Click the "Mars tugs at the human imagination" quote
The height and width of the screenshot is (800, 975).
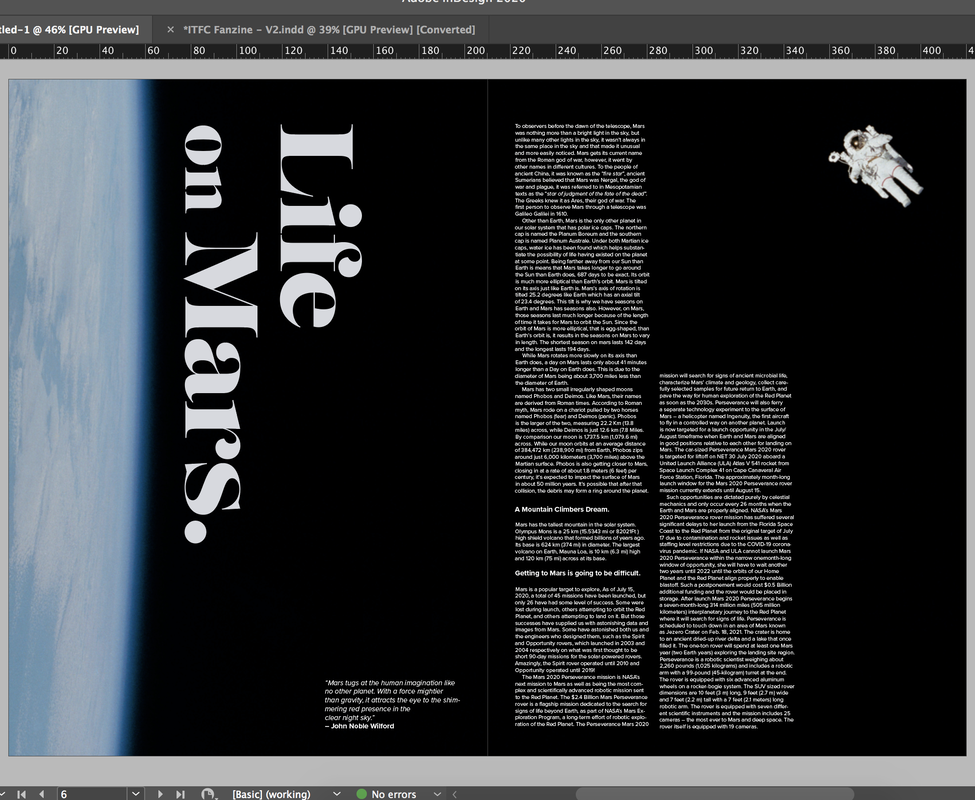[392, 700]
